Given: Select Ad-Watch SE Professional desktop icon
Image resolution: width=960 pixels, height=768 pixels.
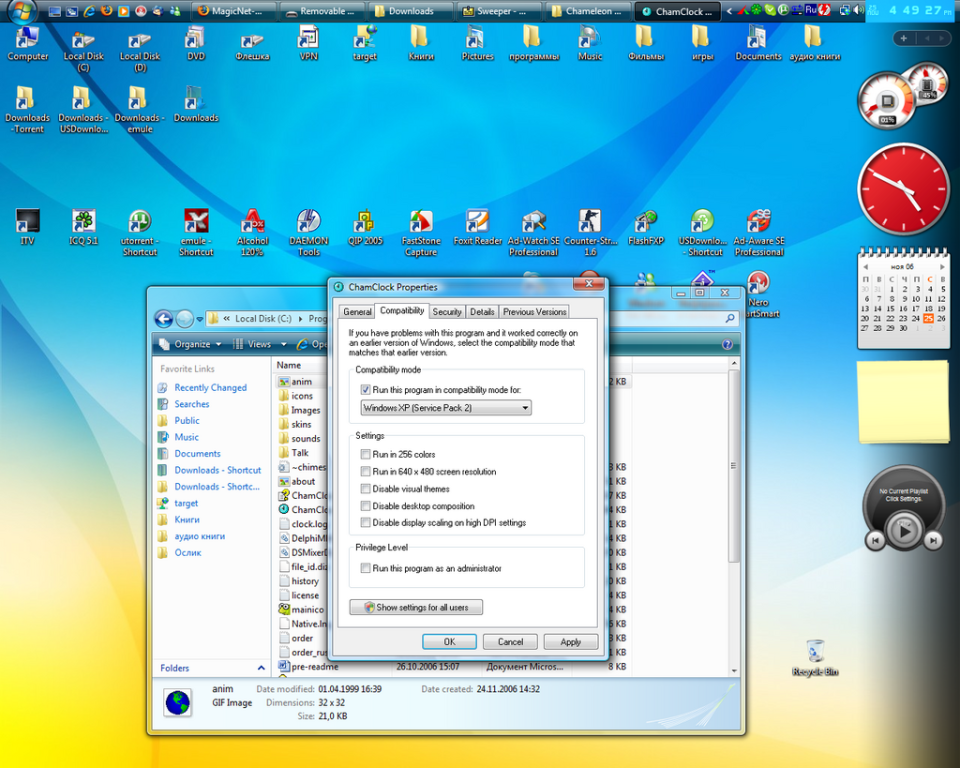Looking at the screenshot, I should tap(534, 232).
